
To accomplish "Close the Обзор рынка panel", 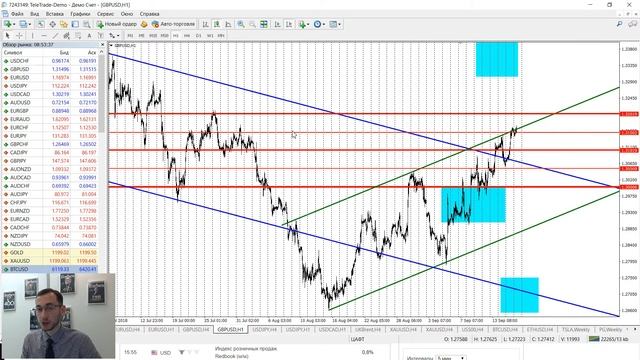I will click(102, 44).
